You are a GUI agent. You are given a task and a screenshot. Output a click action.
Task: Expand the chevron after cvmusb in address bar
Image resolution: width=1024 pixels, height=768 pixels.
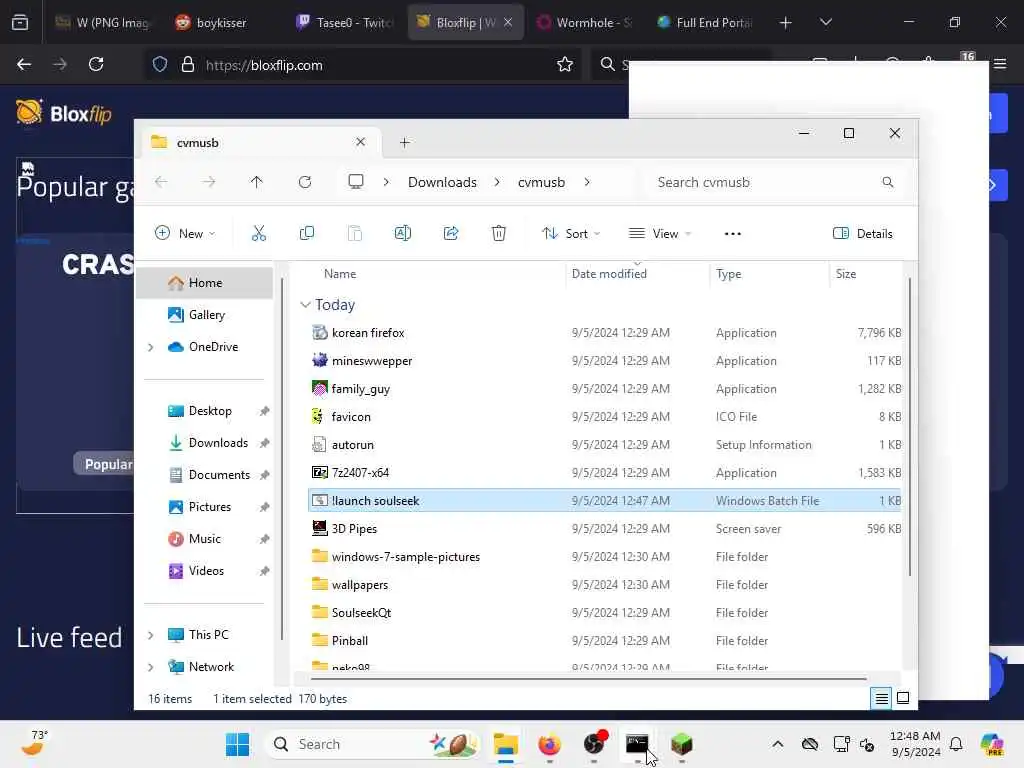(587, 182)
